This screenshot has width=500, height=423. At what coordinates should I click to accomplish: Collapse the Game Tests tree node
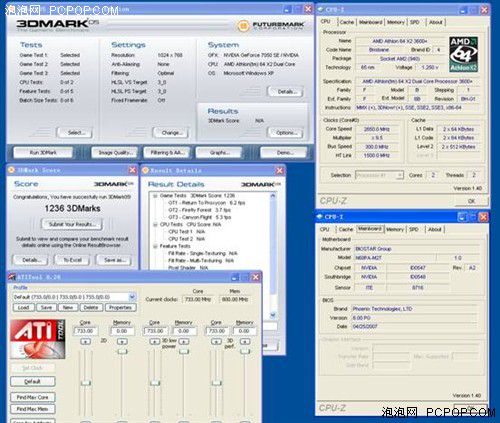tap(155, 196)
